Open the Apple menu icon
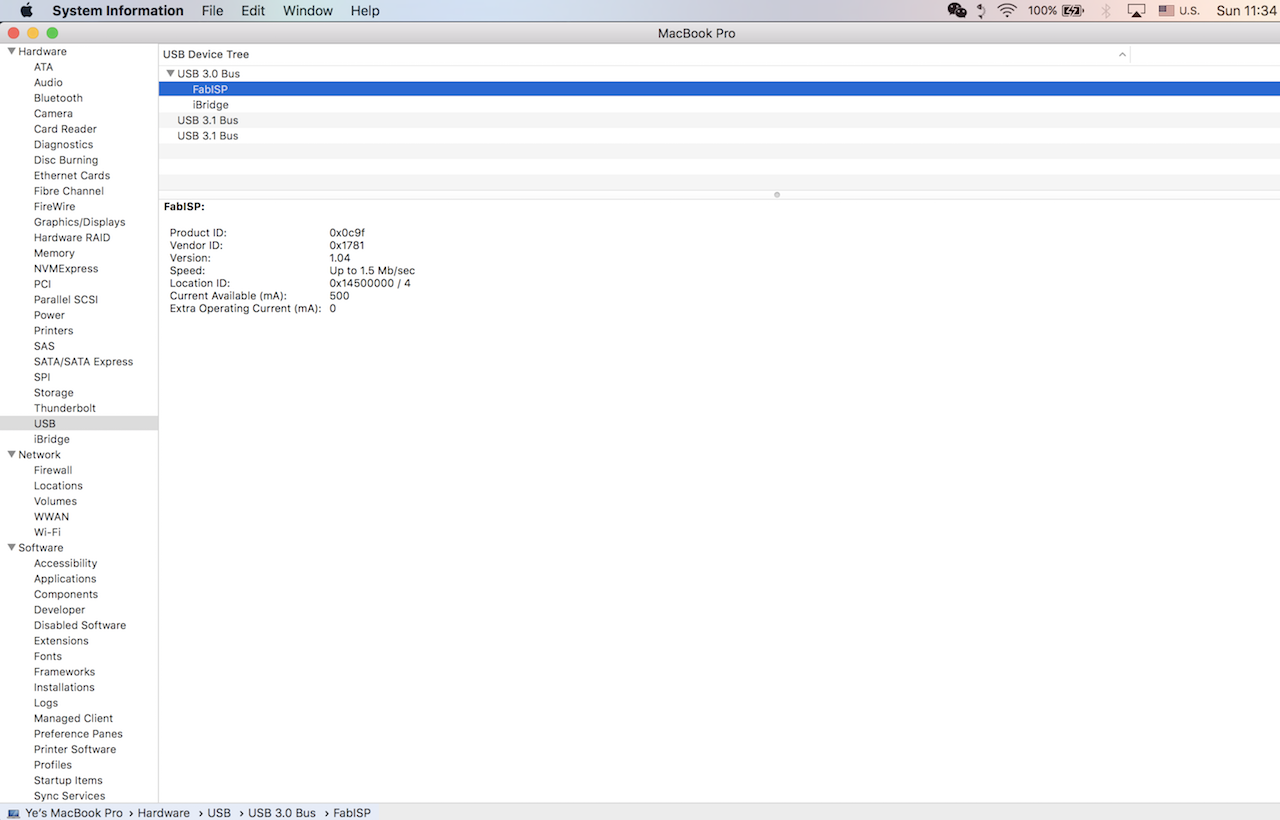This screenshot has width=1280, height=820. coord(27,11)
